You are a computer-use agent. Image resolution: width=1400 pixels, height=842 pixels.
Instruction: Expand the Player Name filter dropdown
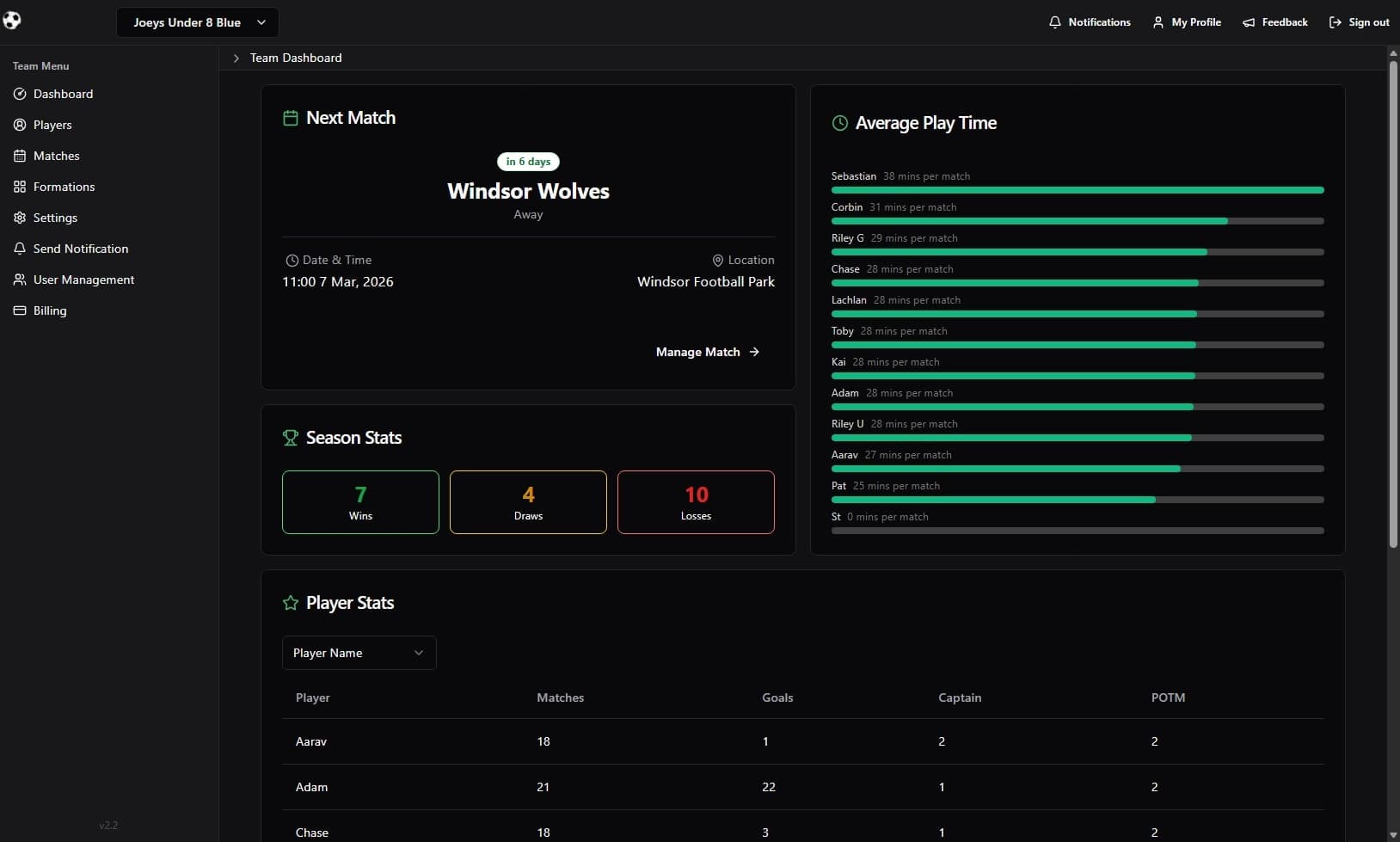coord(359,652)
